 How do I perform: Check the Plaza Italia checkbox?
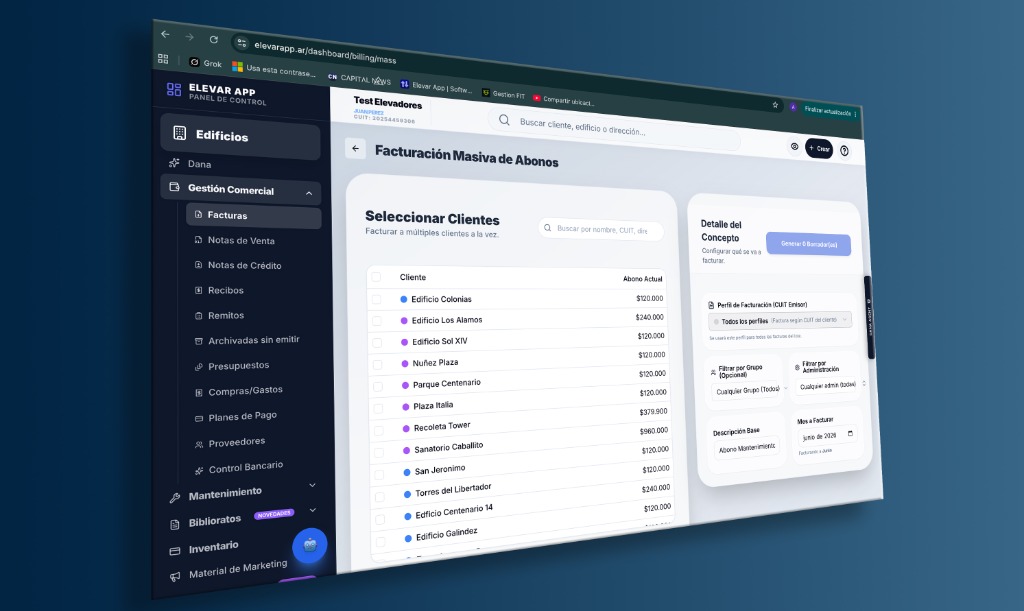378,409
